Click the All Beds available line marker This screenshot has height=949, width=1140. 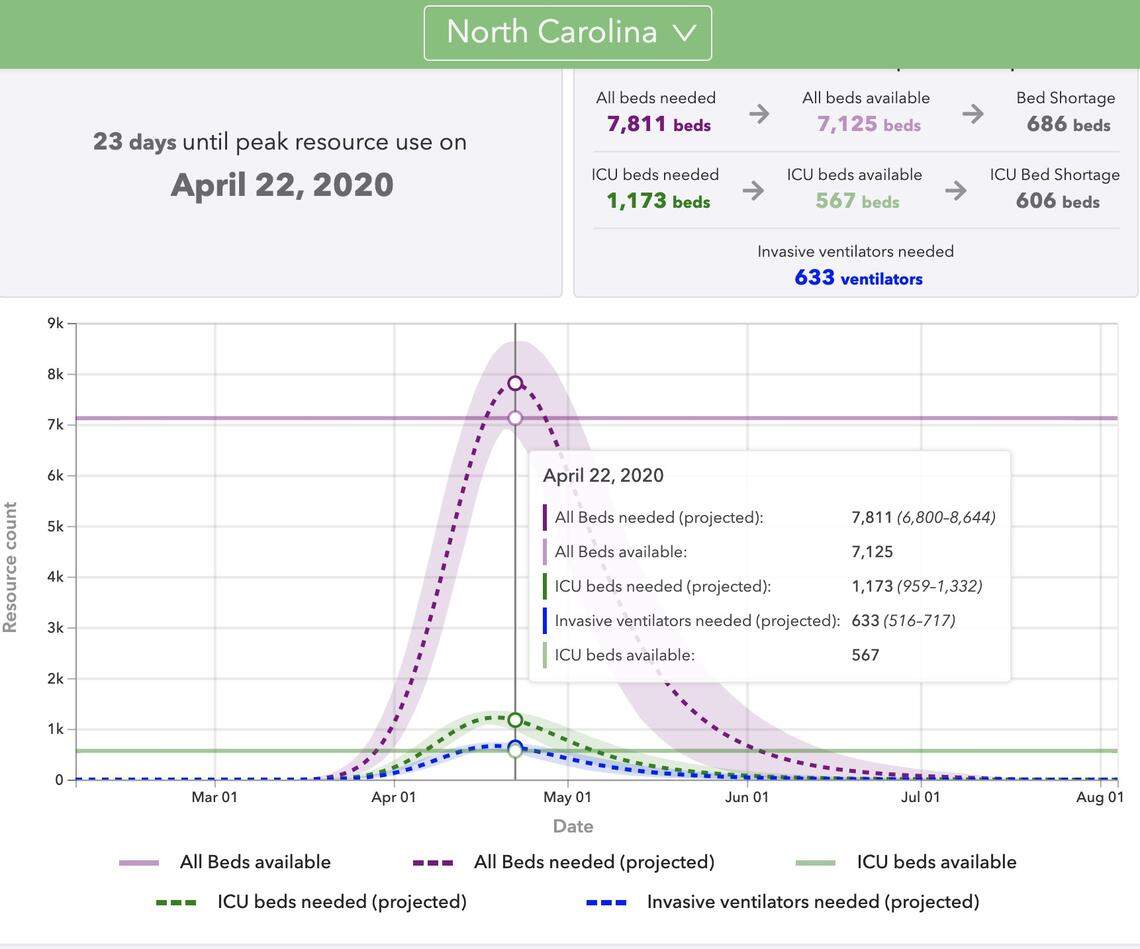(514, 416)
